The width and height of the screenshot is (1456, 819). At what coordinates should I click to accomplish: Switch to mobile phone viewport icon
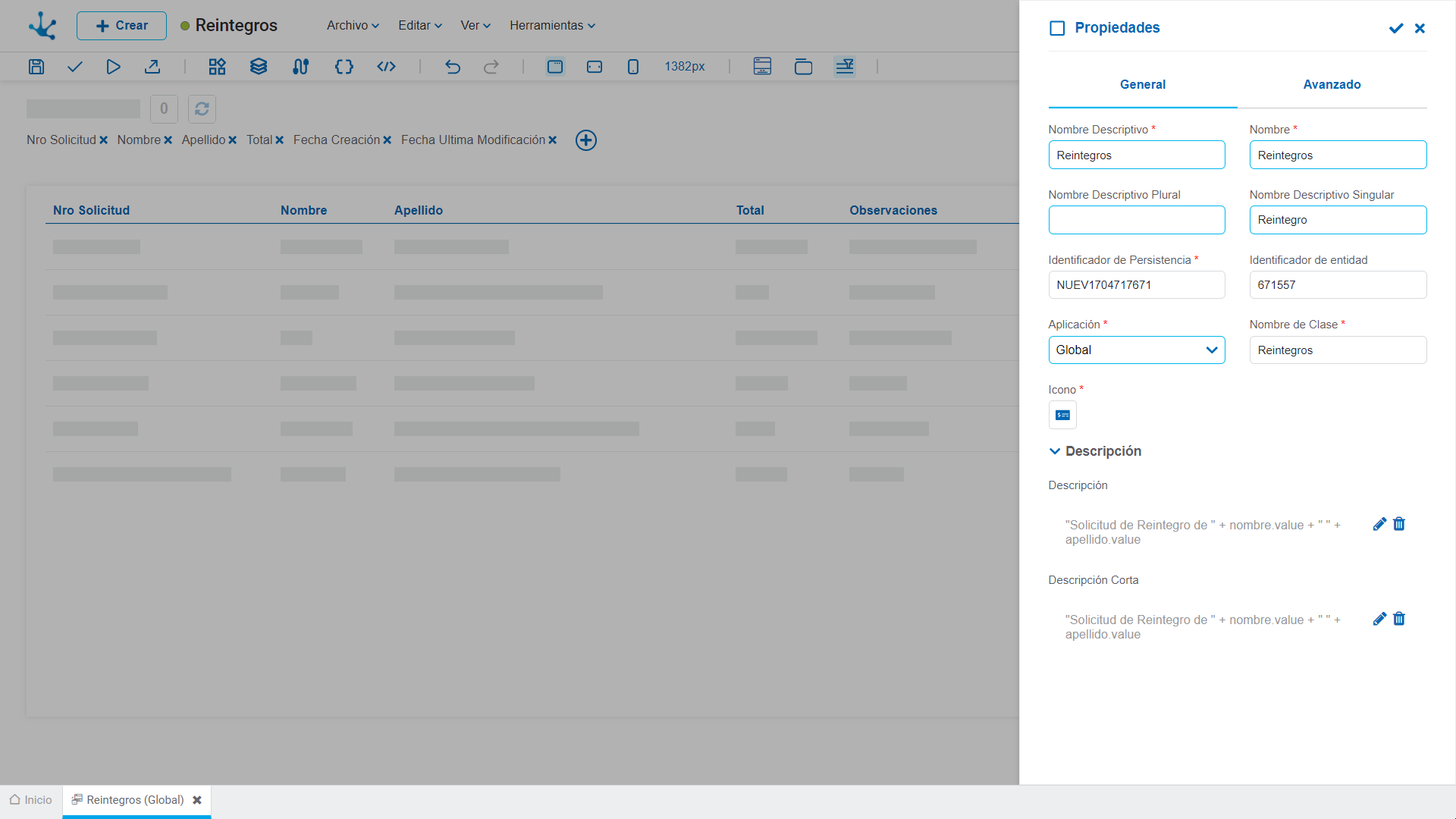click(633, 67)
